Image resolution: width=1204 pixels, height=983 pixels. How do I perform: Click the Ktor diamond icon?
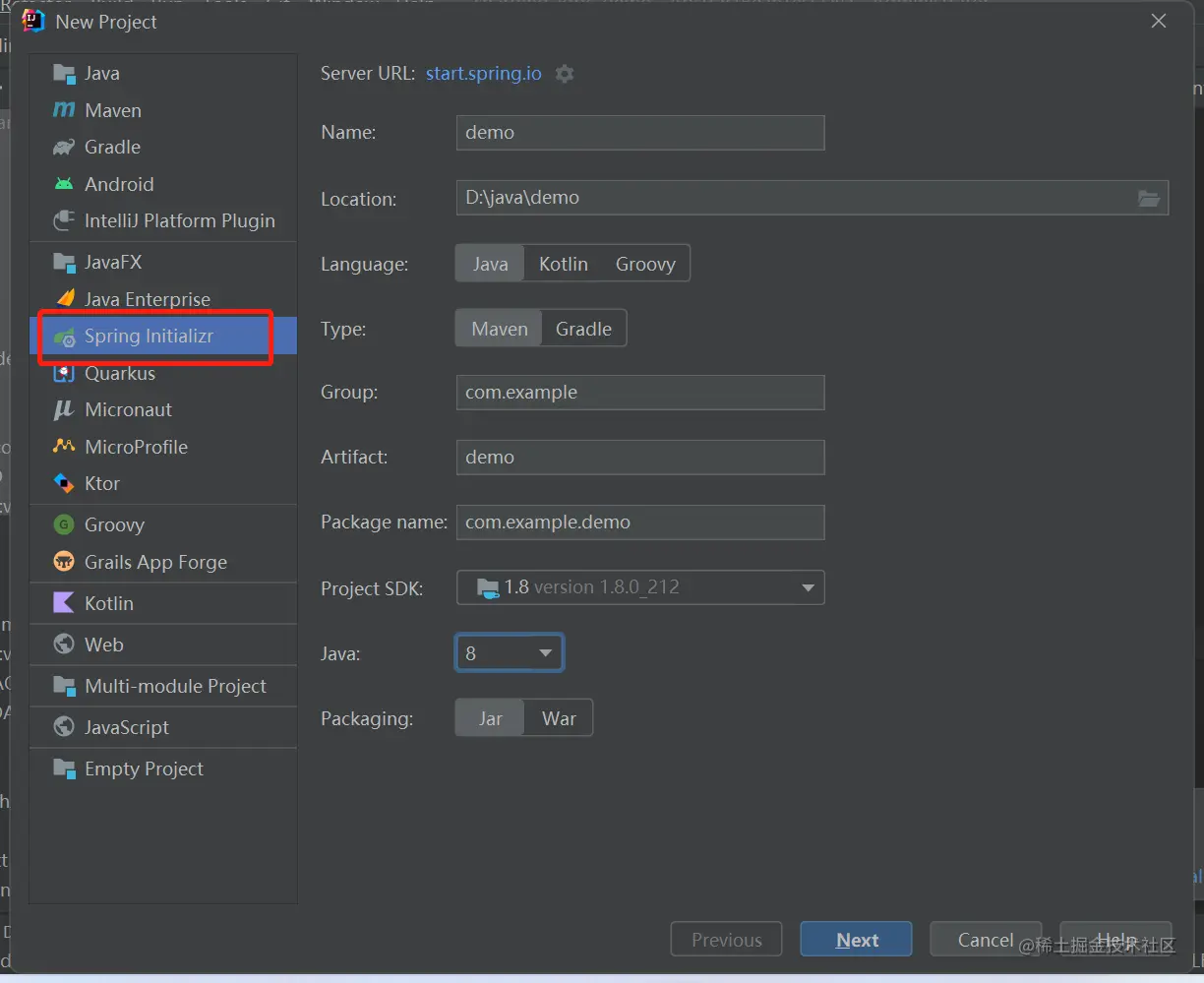coord(64,483)
